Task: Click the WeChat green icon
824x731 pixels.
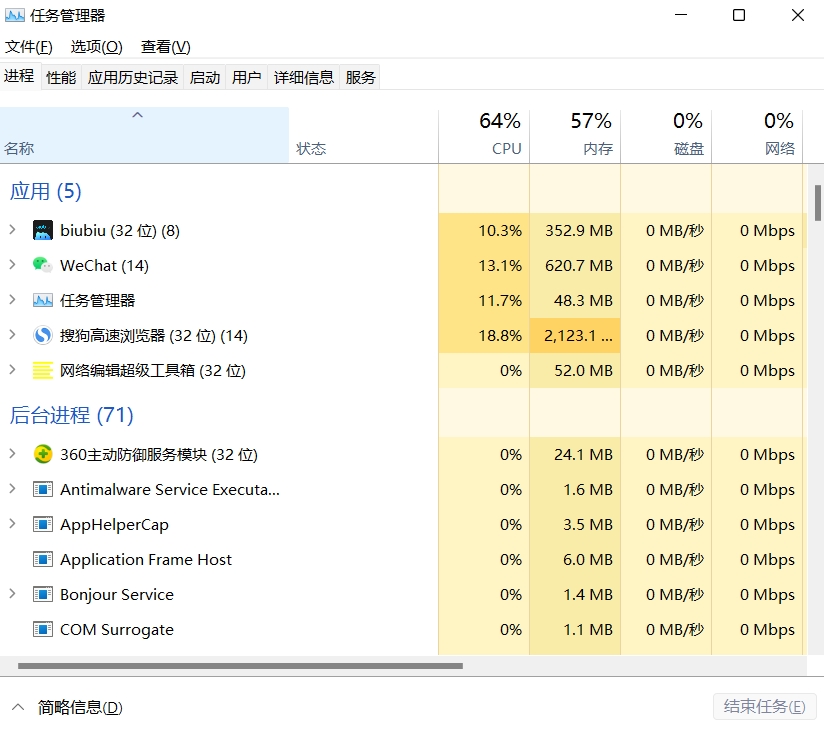Action: tap(42, 266)
